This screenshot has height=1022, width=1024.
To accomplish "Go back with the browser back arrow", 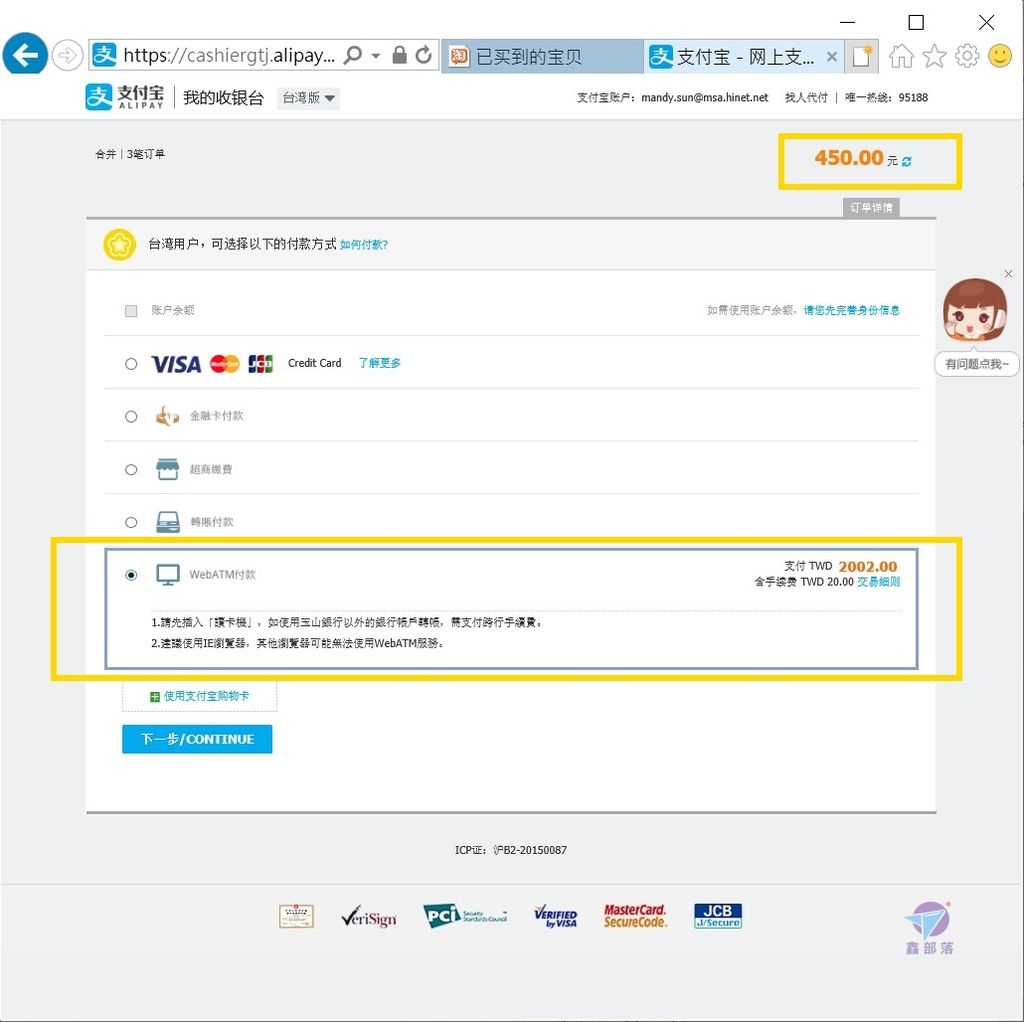I will coord(25,55).
